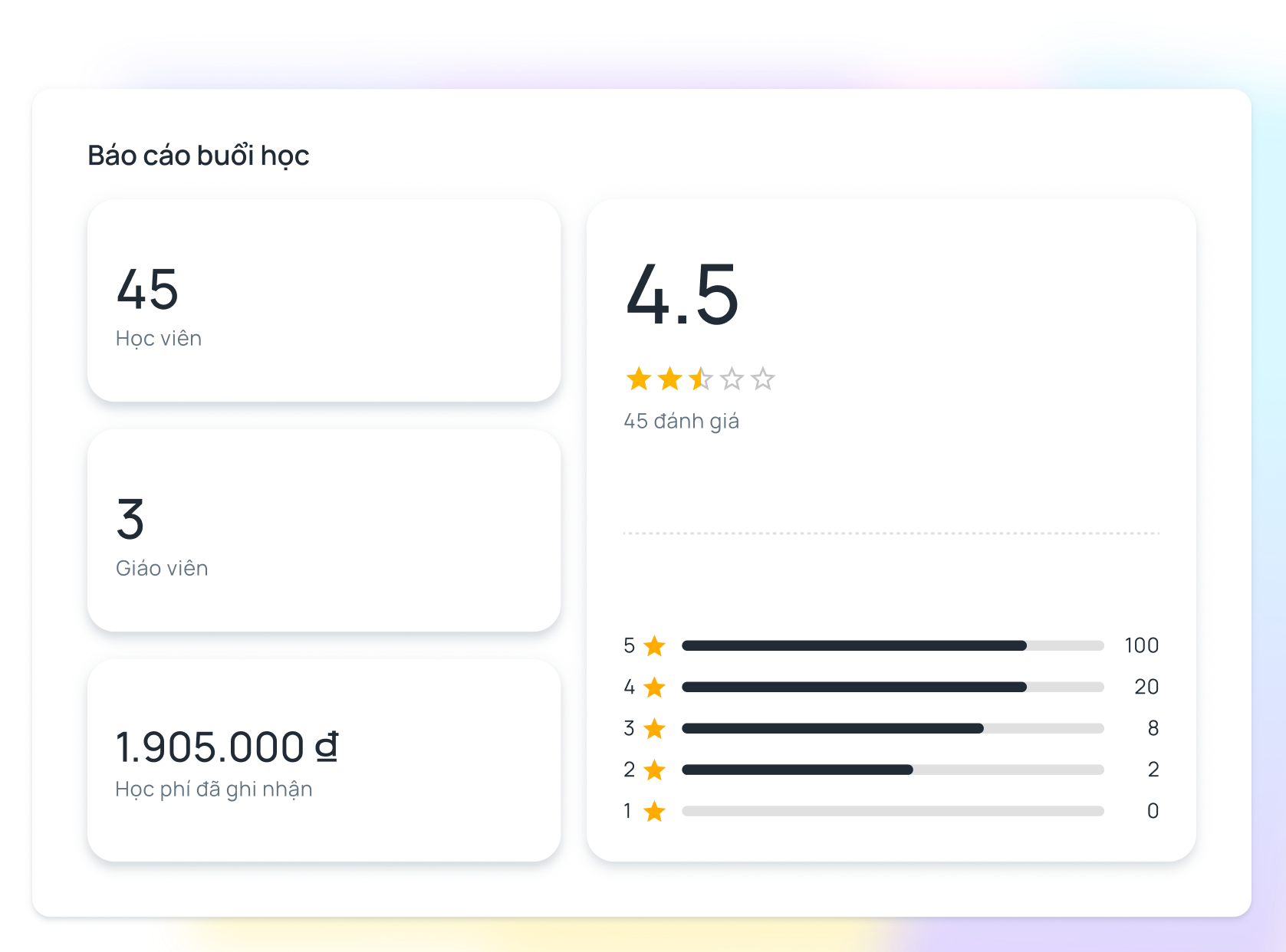The image size is (1286, 952).
Task: Click the 2-star rating progress bar
Action: point(892,770)
